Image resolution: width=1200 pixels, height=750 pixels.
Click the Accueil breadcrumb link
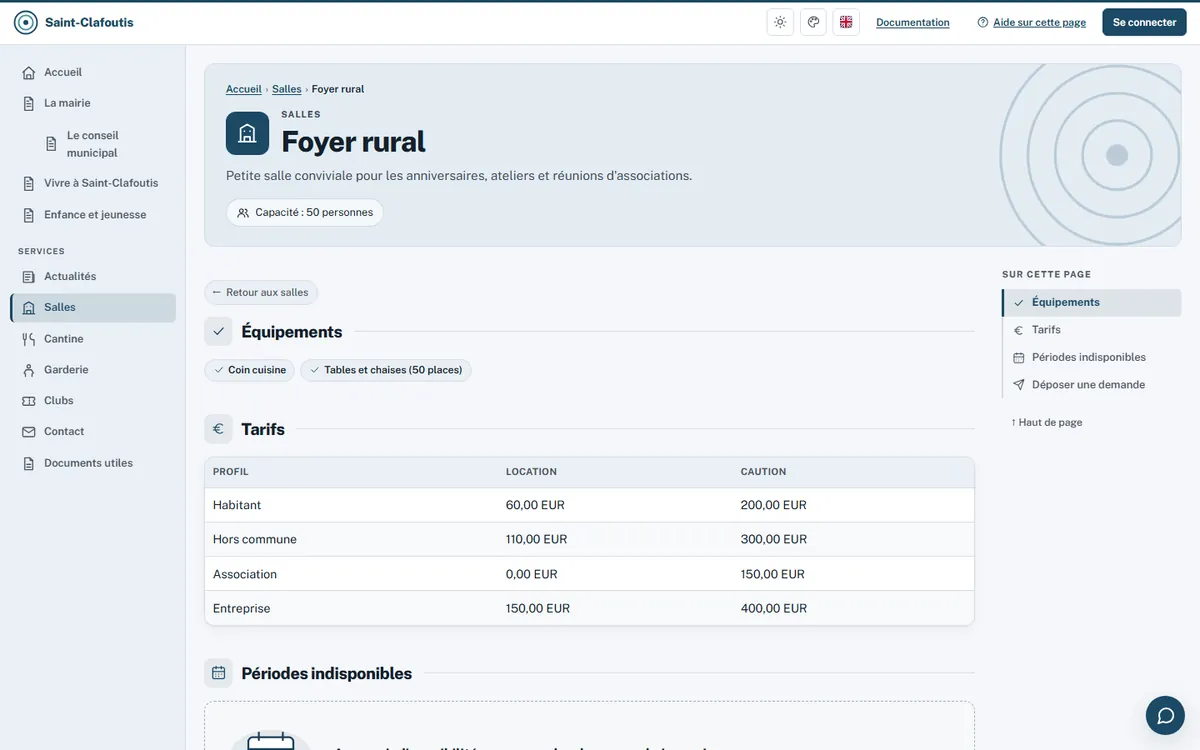244,89
